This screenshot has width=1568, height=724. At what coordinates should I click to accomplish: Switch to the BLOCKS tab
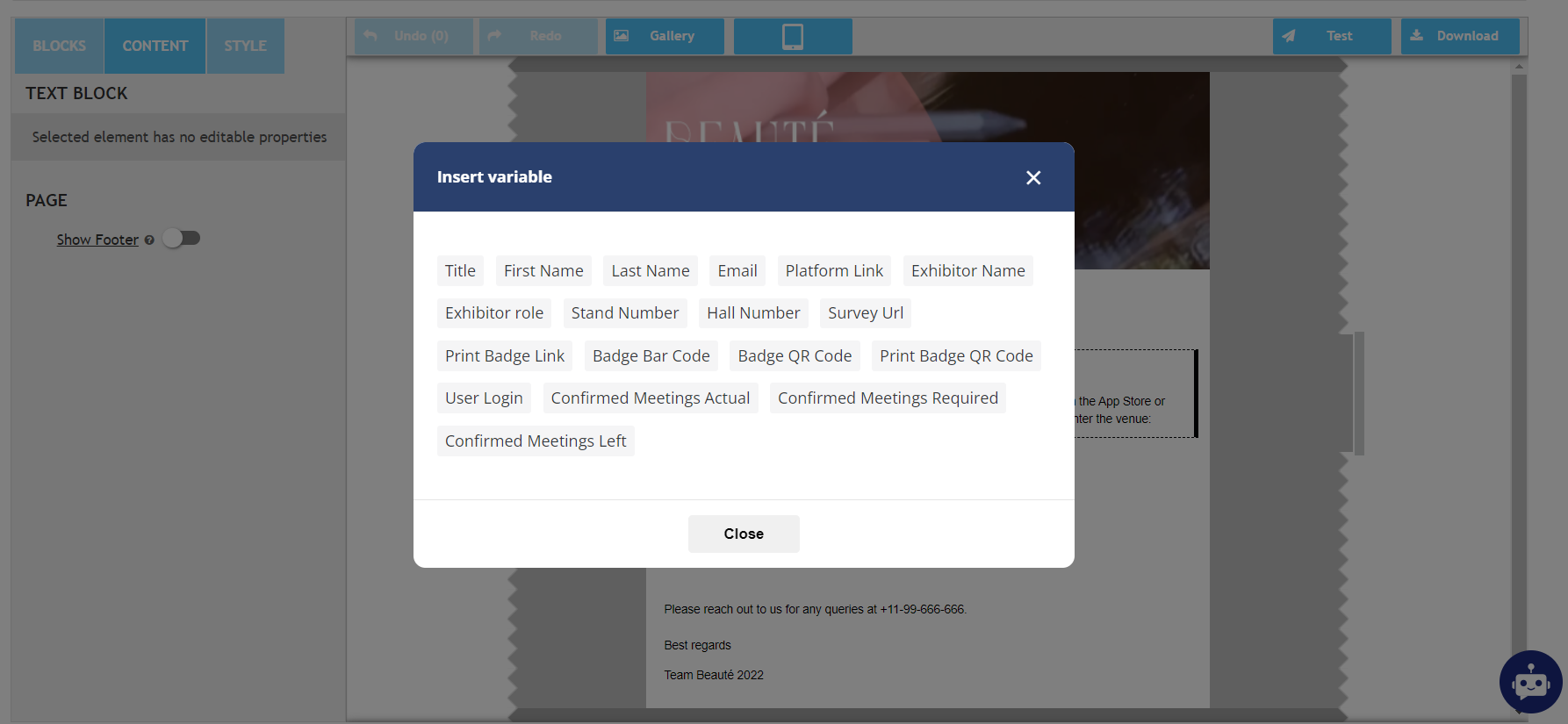(60, 46)
